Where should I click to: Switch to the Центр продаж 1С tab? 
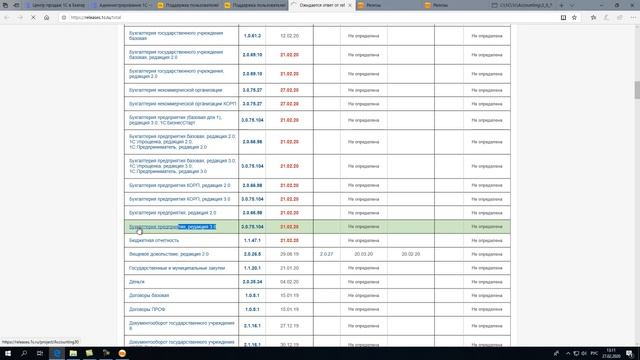pyautogui.click(x=56, y=5)
